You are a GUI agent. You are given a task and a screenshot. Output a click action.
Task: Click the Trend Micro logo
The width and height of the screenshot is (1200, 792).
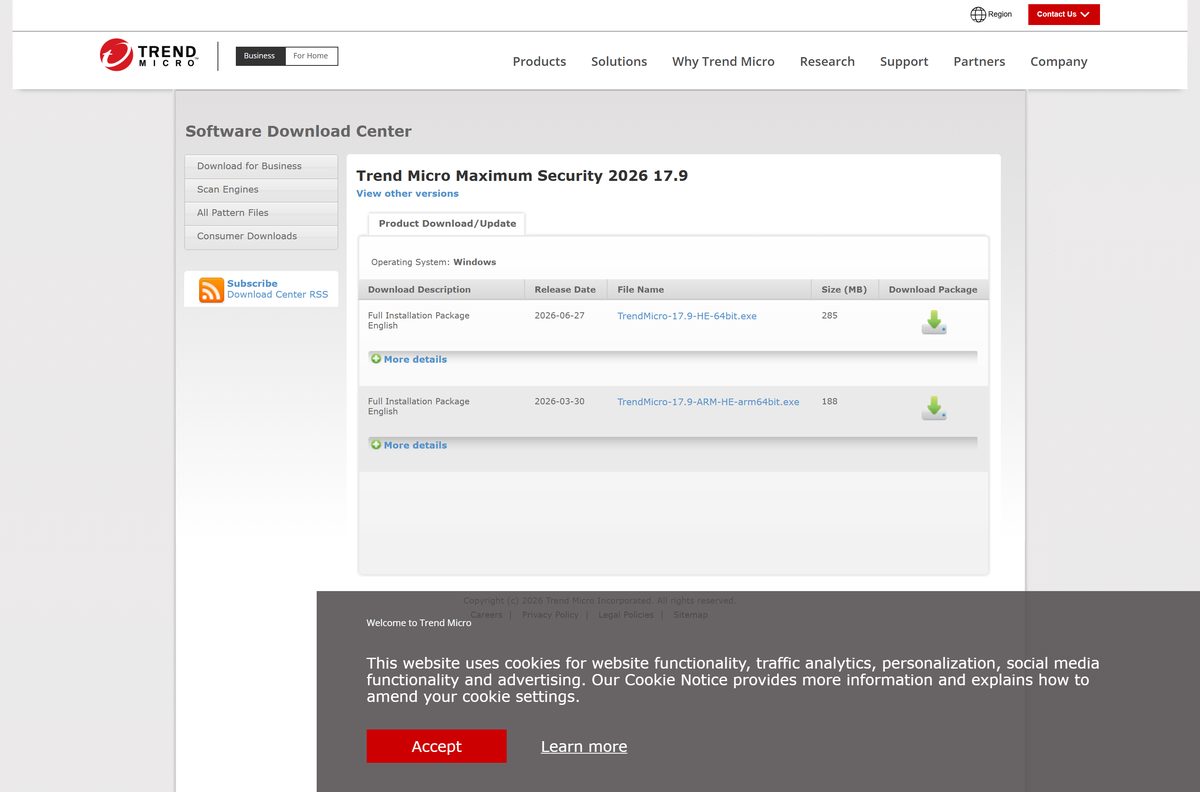148,55
